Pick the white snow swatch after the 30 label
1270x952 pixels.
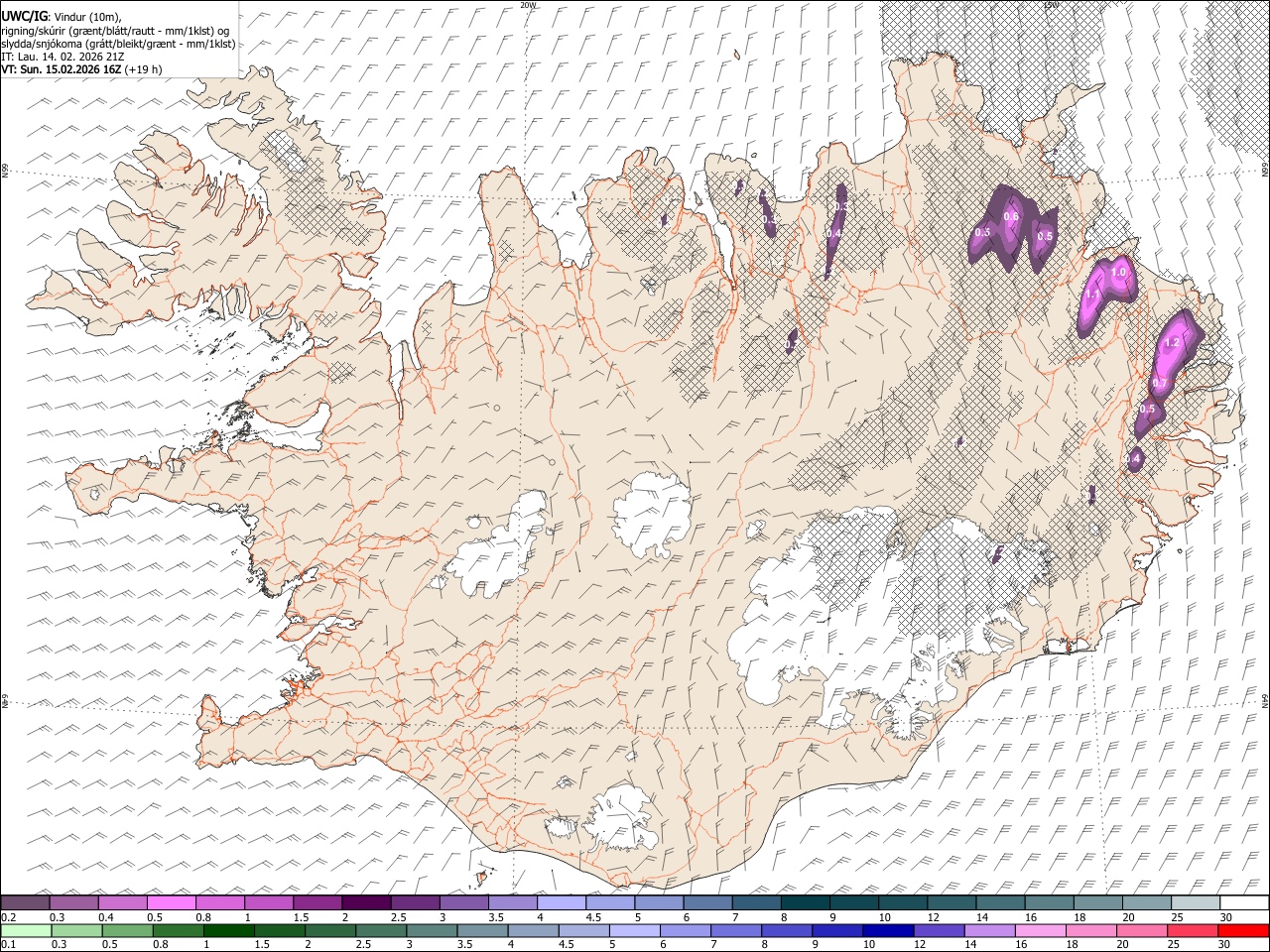(1244, 902)
